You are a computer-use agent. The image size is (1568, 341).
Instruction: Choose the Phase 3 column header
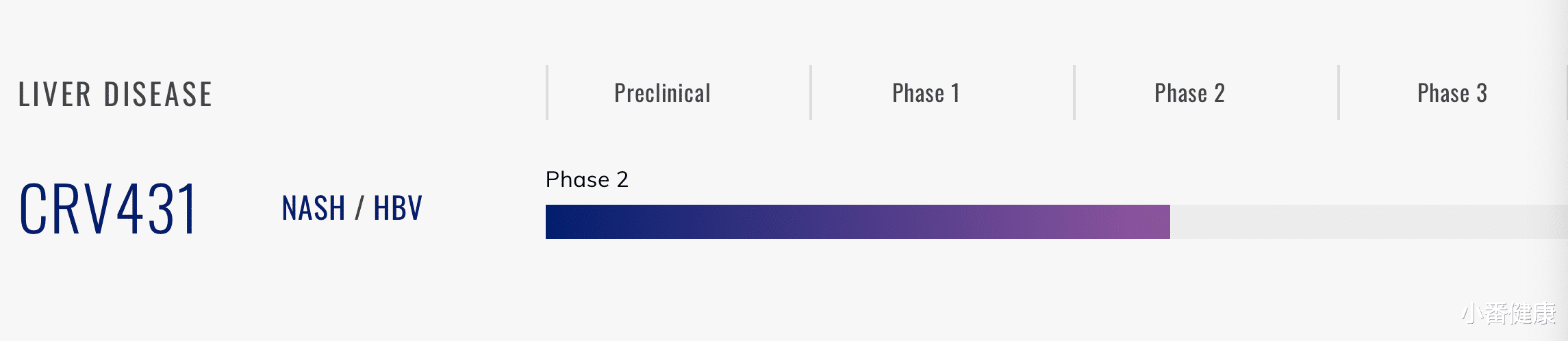click(1452, 93)
